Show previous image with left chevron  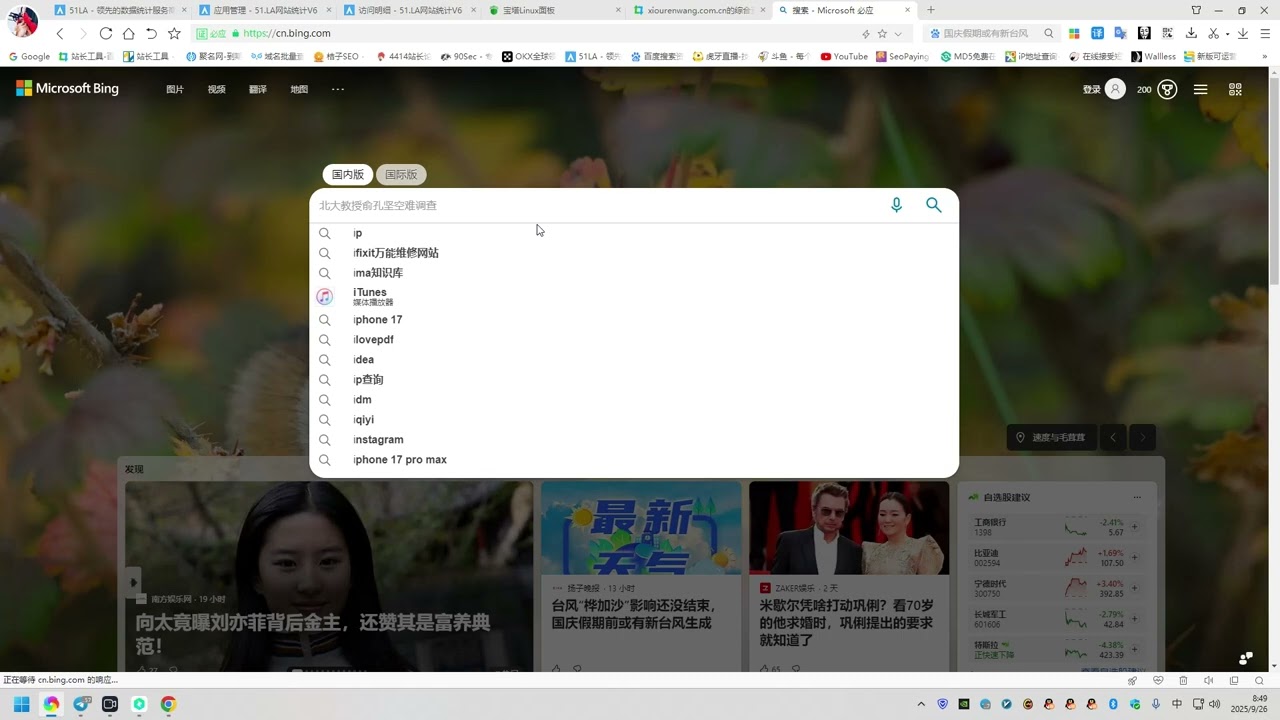[x=1113, y=437]
